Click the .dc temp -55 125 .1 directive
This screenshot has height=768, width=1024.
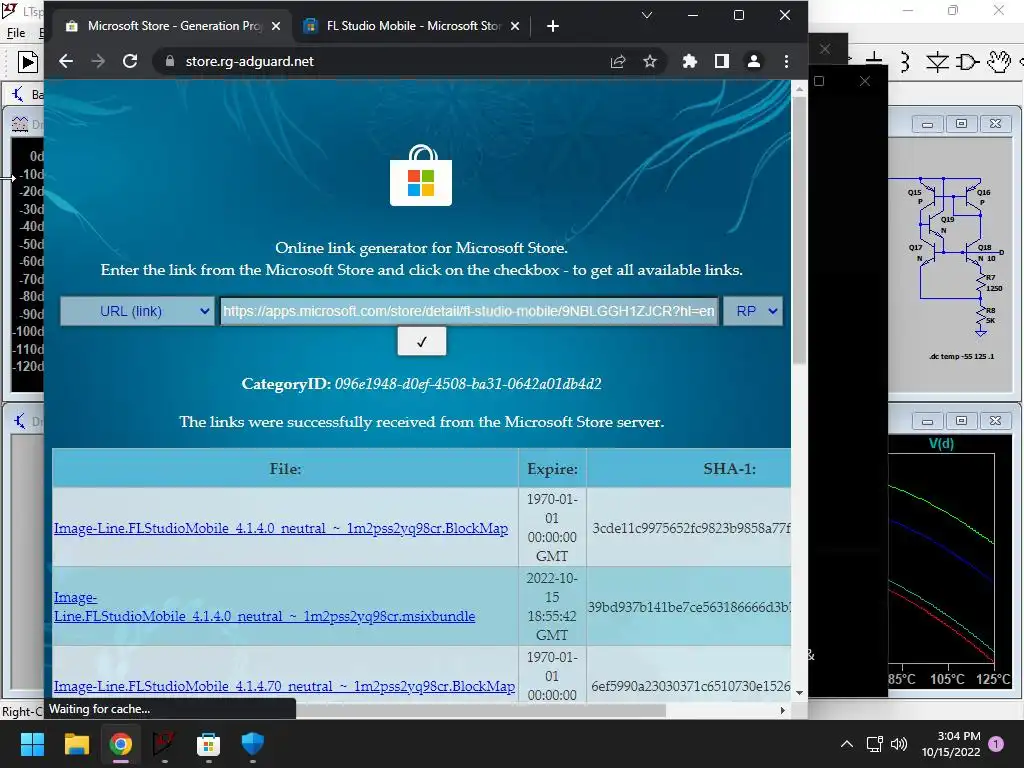(x=961, y=357)
